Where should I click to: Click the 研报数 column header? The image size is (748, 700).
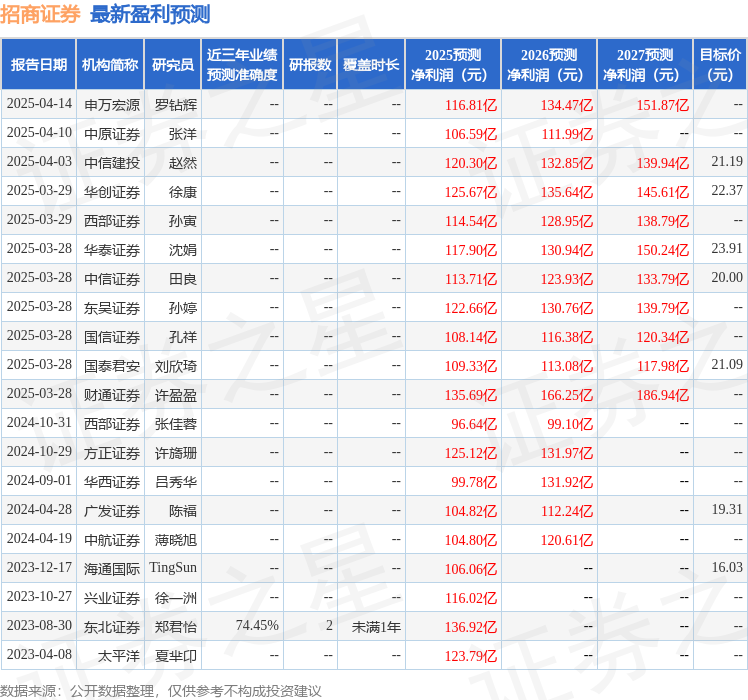click(x=310, y=65)
